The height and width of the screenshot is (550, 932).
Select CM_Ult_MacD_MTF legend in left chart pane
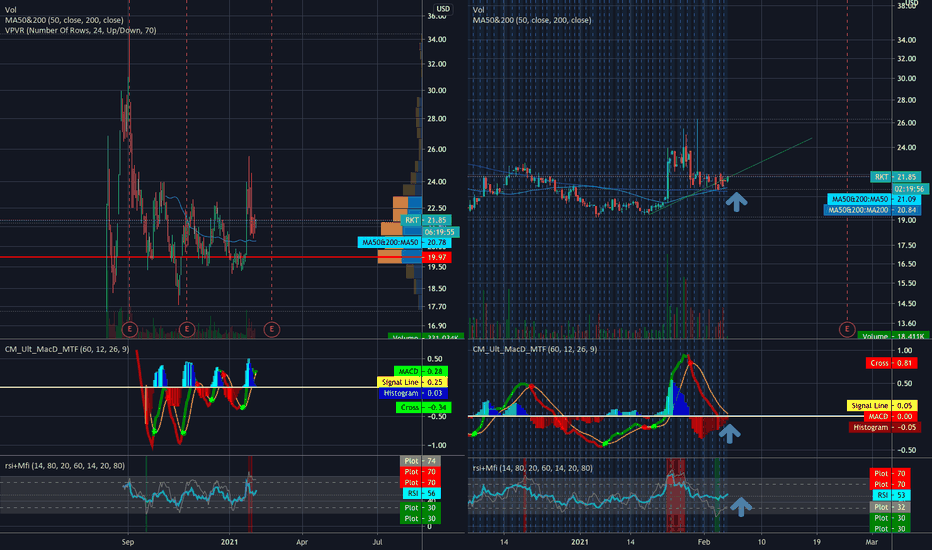[67, 349]
